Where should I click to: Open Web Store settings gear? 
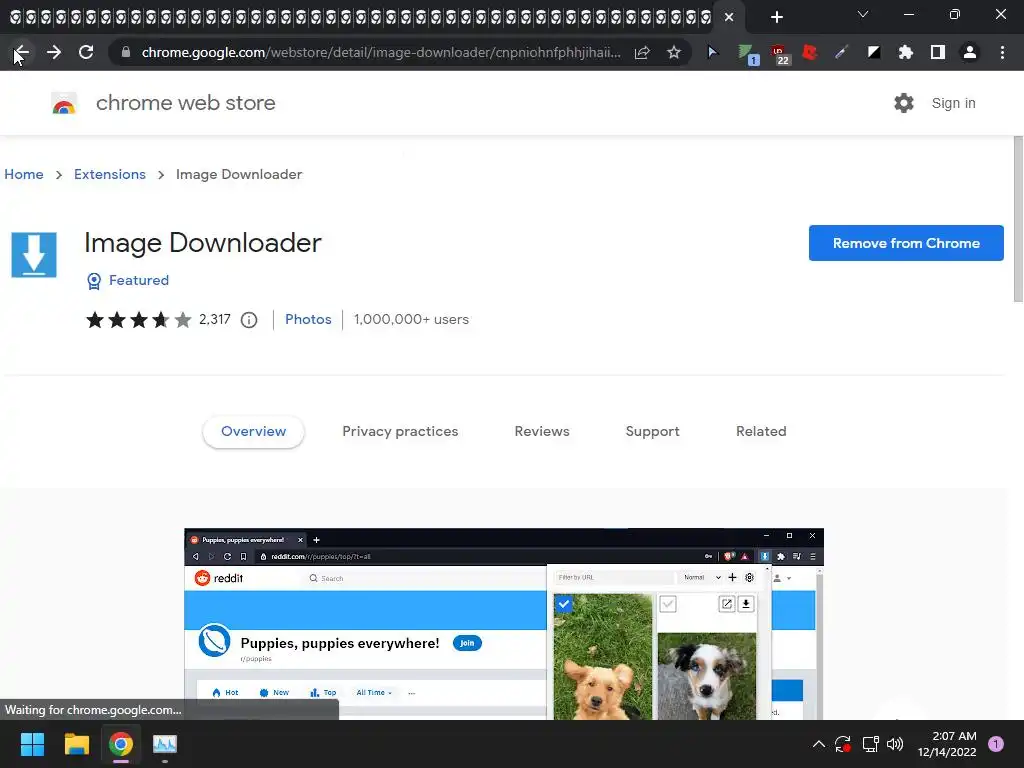[x=904, y=103]
